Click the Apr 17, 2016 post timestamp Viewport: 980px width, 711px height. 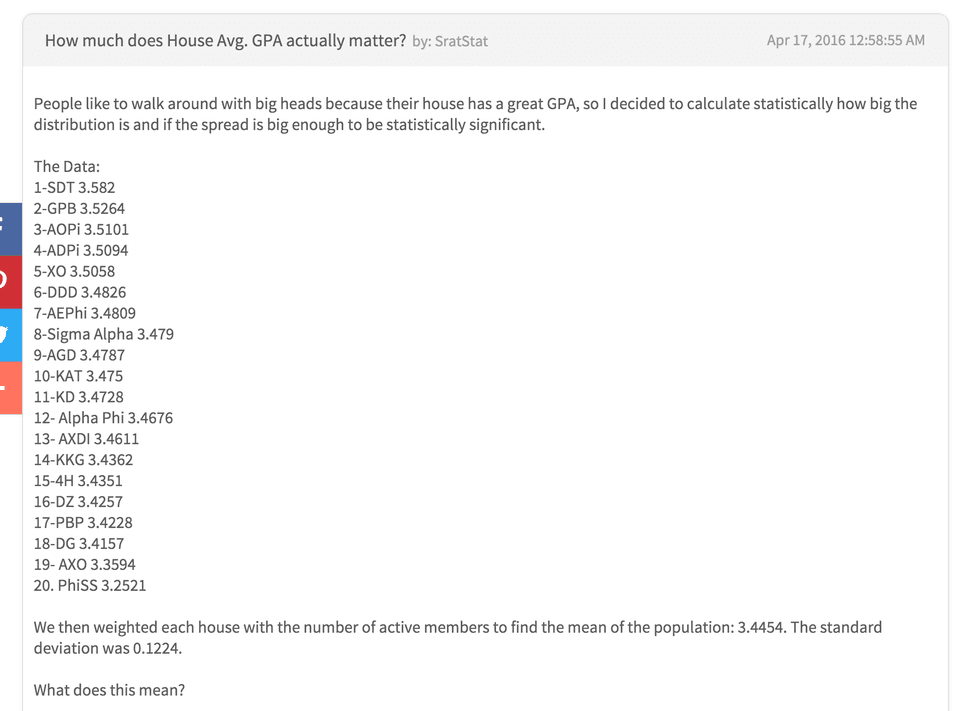click(x=845, y=41)
